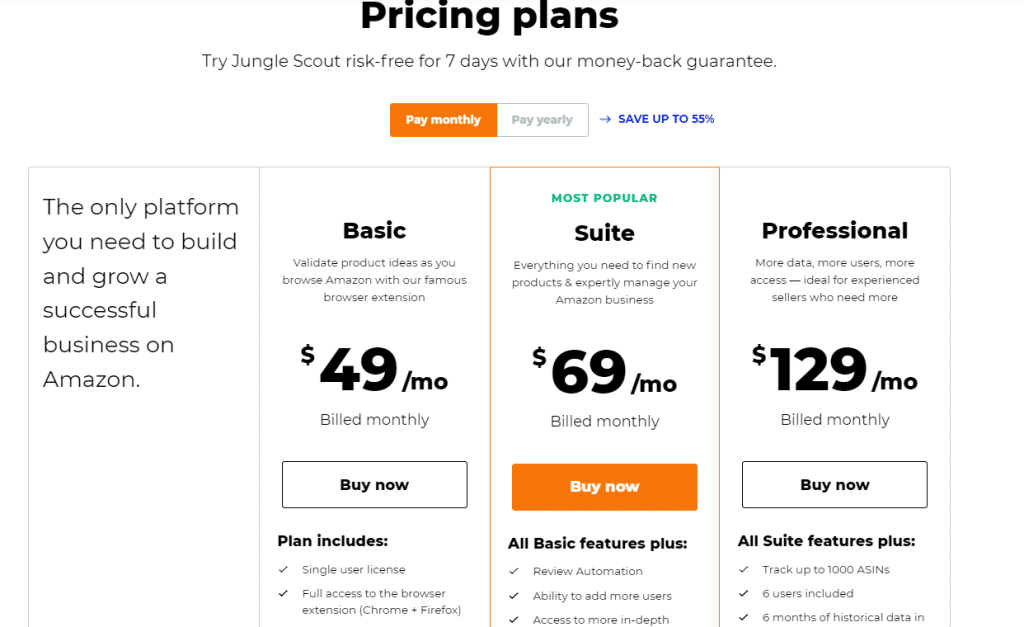Buy the Professional plan now
Image resolution: width=1024 pixels, height=627 pixels.
pos(834,485)
